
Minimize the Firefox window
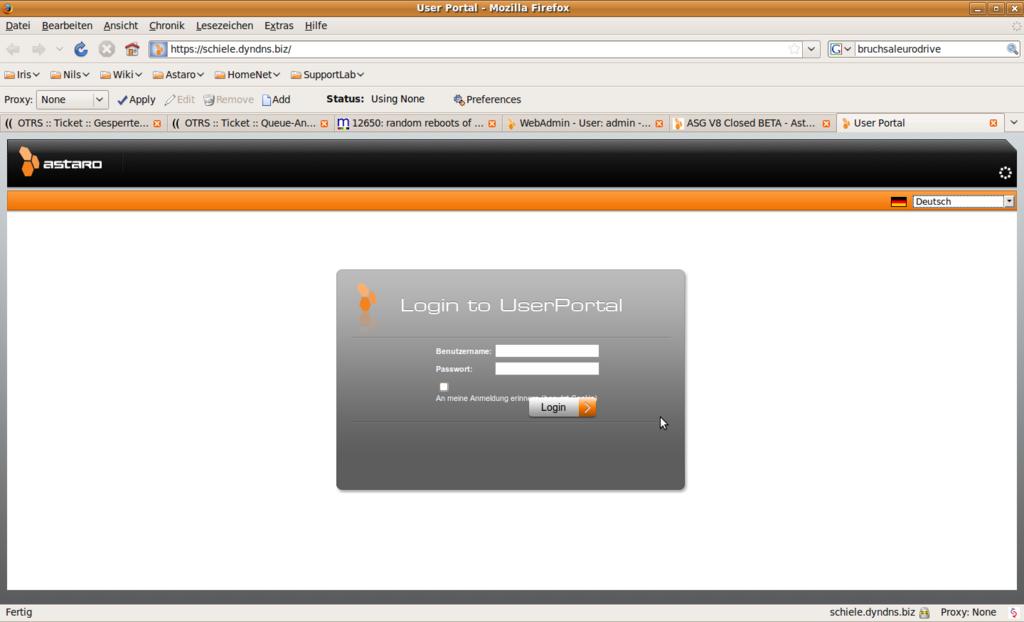pyautogui.click(x=977, y=8)
